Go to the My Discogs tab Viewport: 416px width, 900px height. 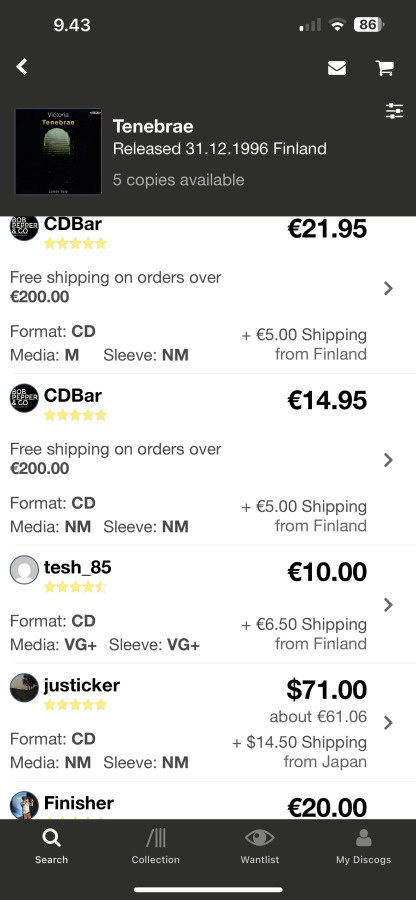click(363, 846)
